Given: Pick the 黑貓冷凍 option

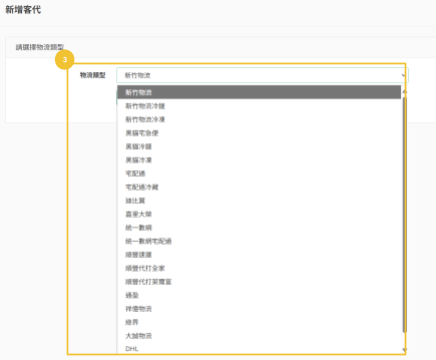Looking at the screenshot, I should tap(259, 160).
